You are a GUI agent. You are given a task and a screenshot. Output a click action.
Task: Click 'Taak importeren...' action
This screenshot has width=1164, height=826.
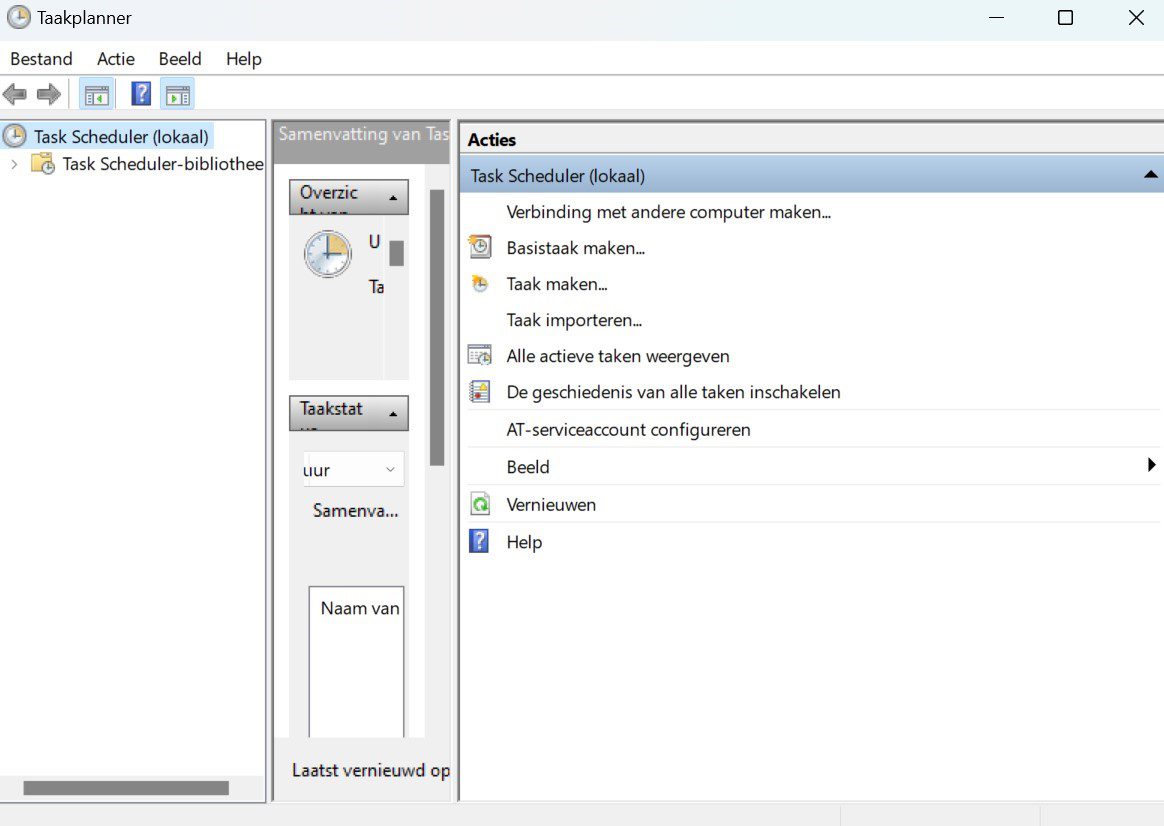pos(573,320)
